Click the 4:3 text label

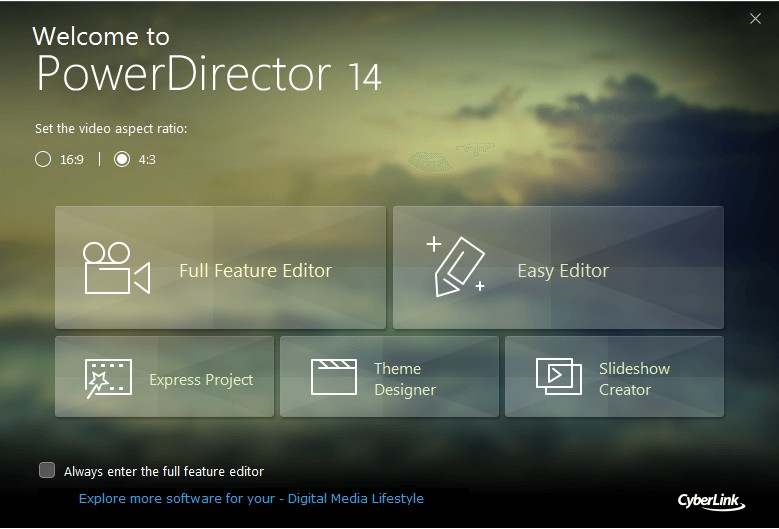[x=147, y=159]
